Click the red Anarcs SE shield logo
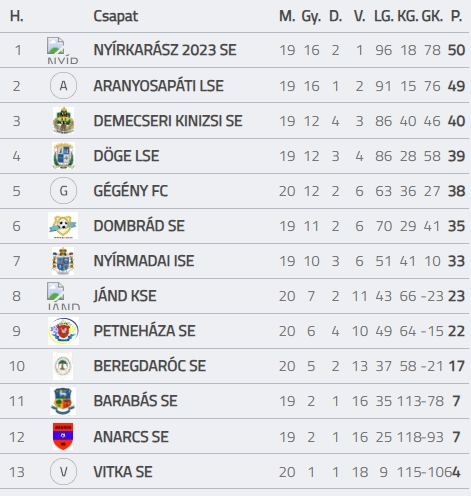Viewport: 471px width, 496px height. click(63, 436)
